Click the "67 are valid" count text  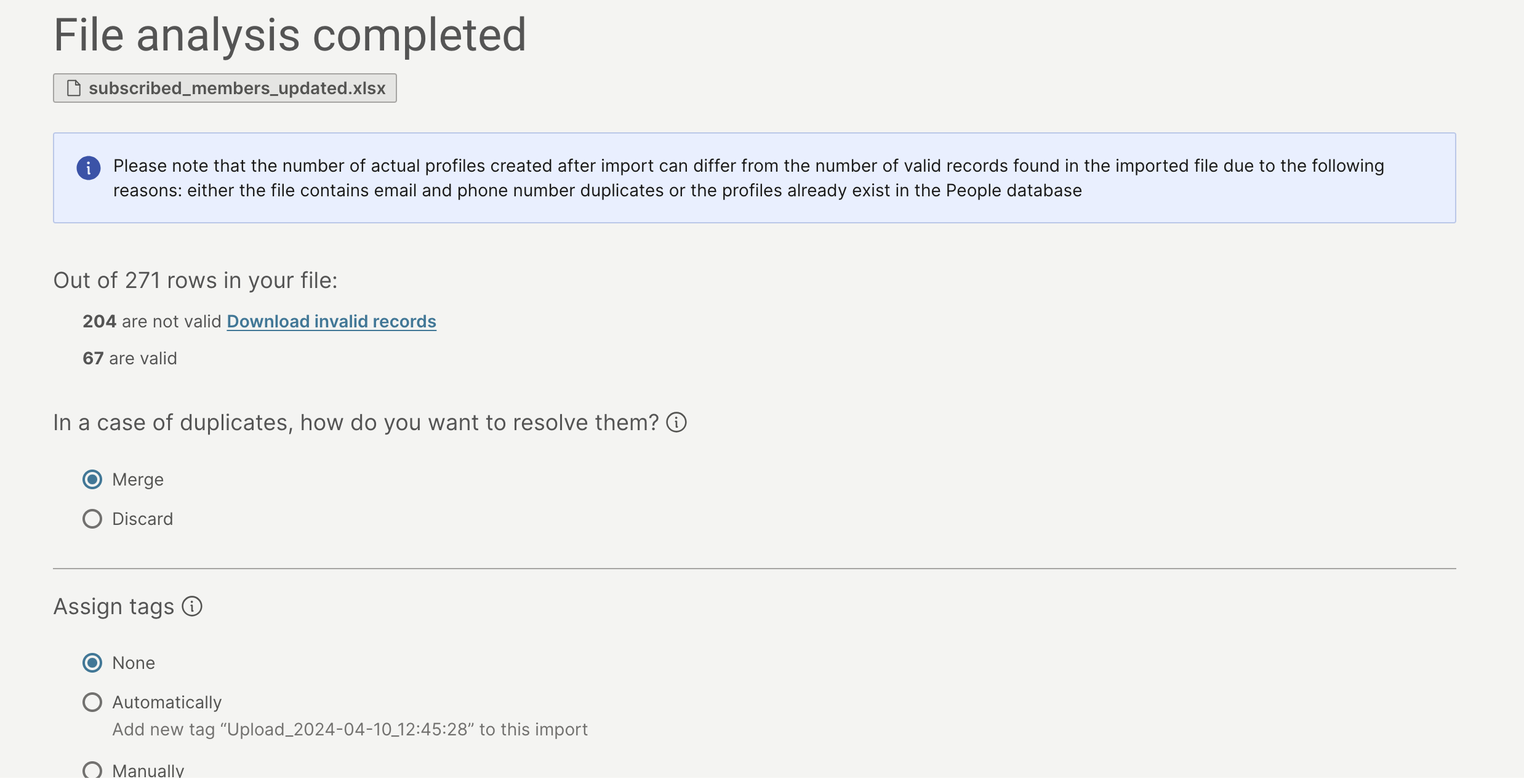130,359
